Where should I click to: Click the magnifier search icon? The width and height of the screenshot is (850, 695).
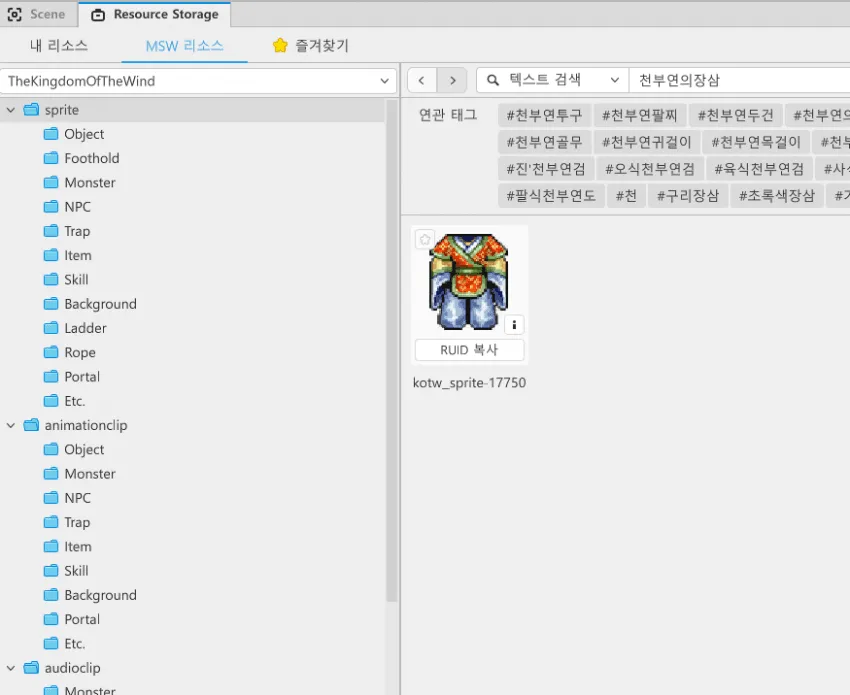coord(492,80)
